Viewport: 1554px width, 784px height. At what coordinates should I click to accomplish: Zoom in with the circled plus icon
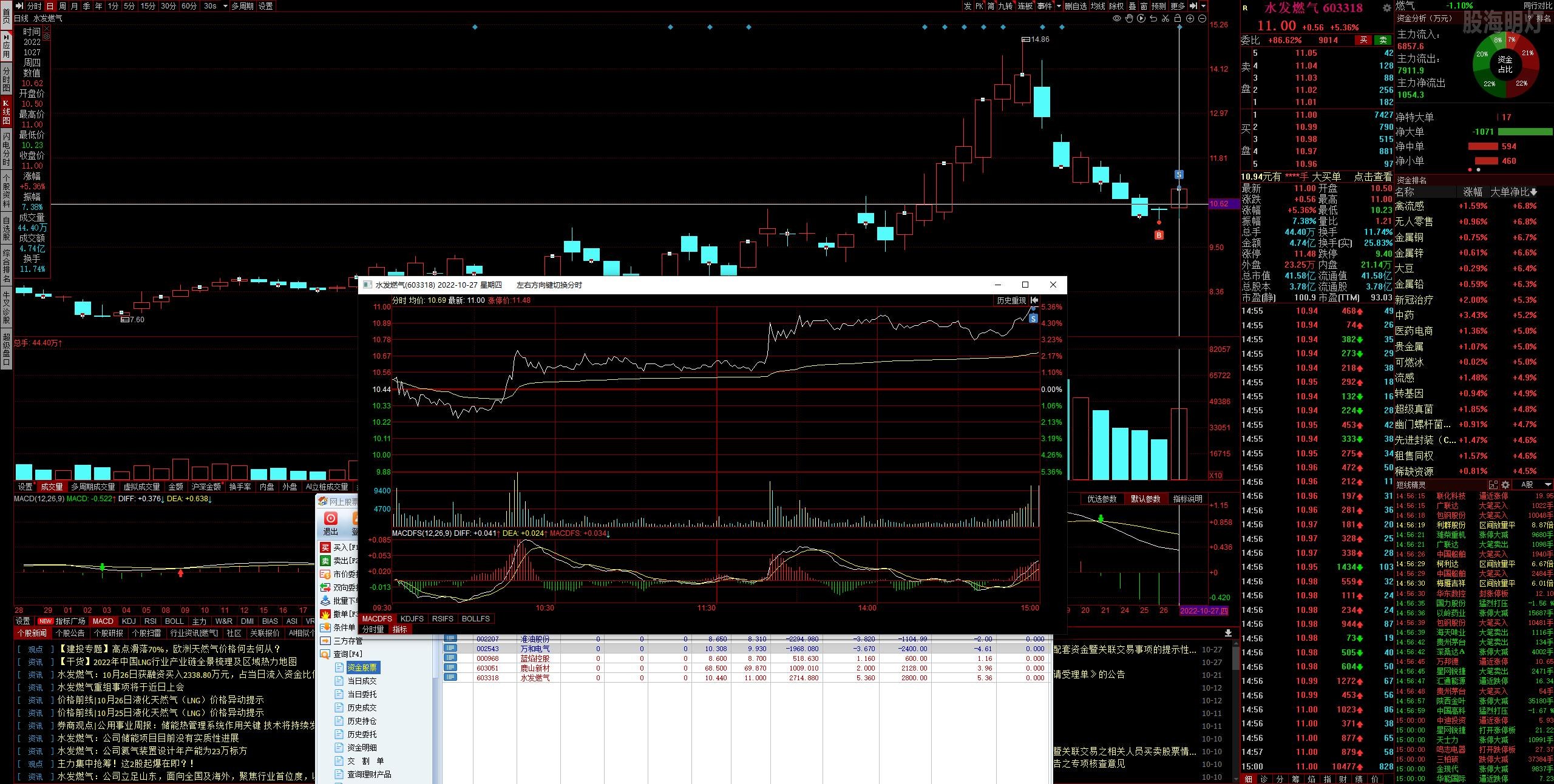coord(1190,19)
